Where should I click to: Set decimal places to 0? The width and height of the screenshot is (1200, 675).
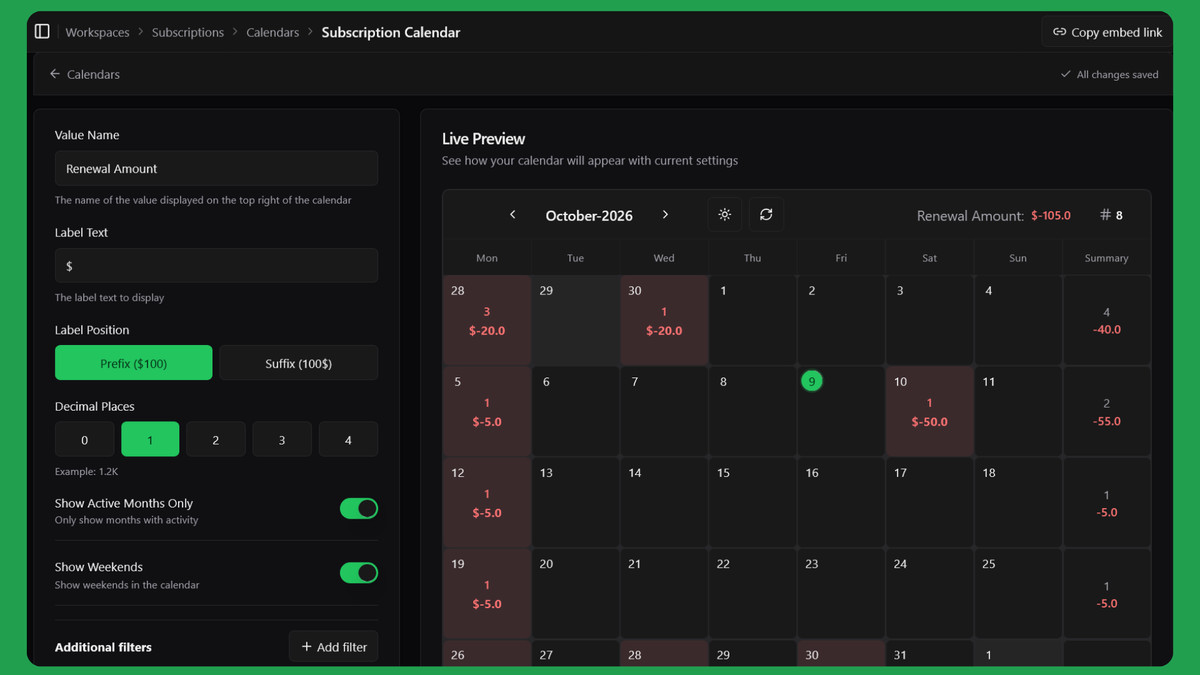(x=84, y=439)
